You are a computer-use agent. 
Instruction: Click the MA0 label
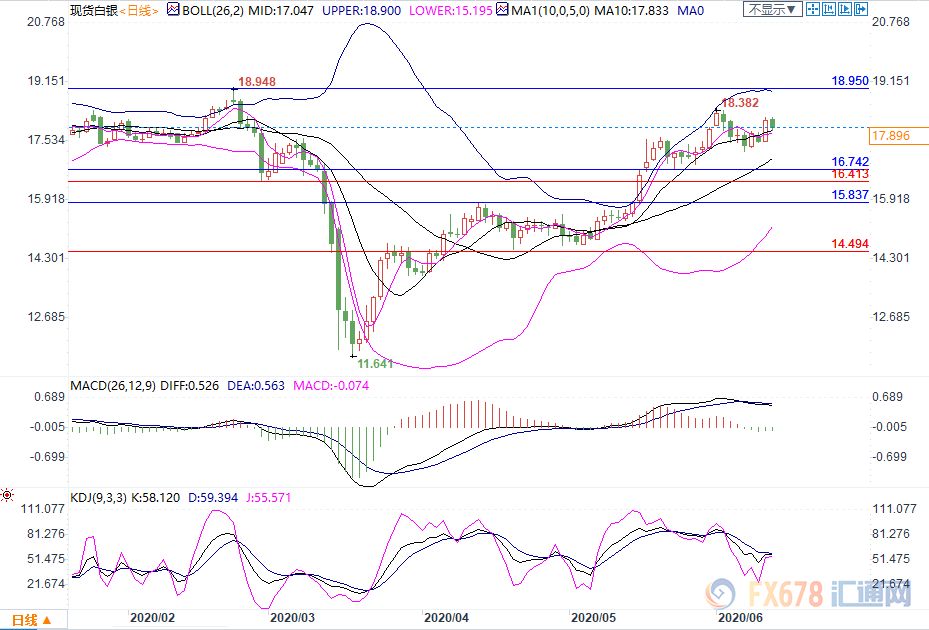pyautogui.click(x=690, y=11)
